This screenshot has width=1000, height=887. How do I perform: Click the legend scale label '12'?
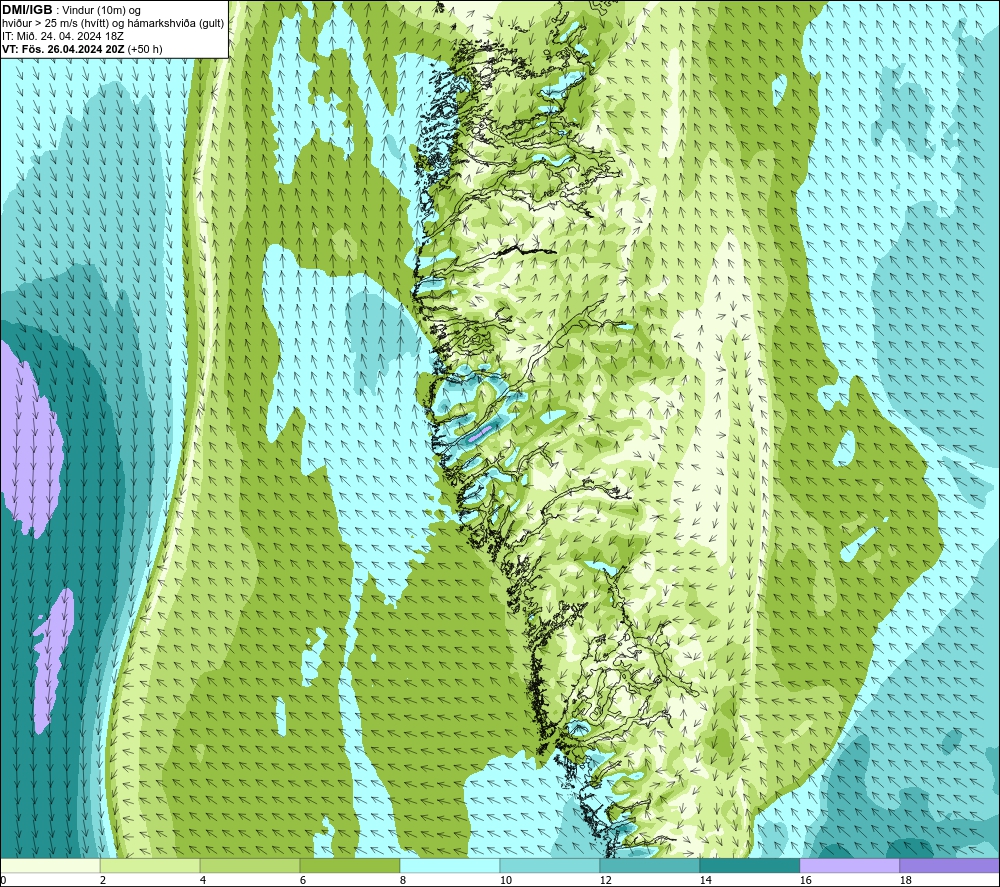pyautogui.click(x=605, y=880)
